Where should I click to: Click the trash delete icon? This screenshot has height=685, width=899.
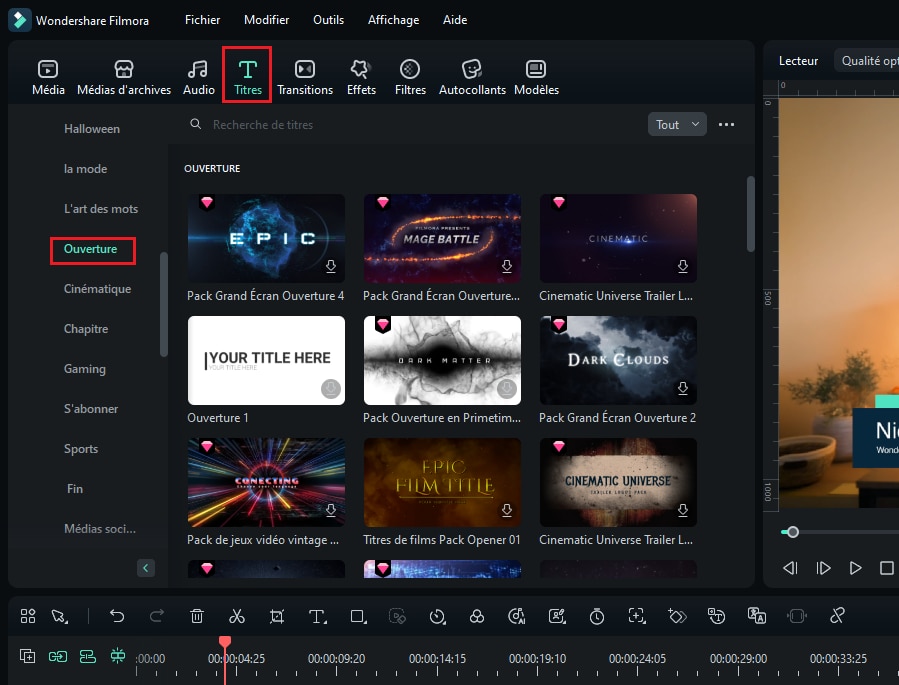point(197,616)
